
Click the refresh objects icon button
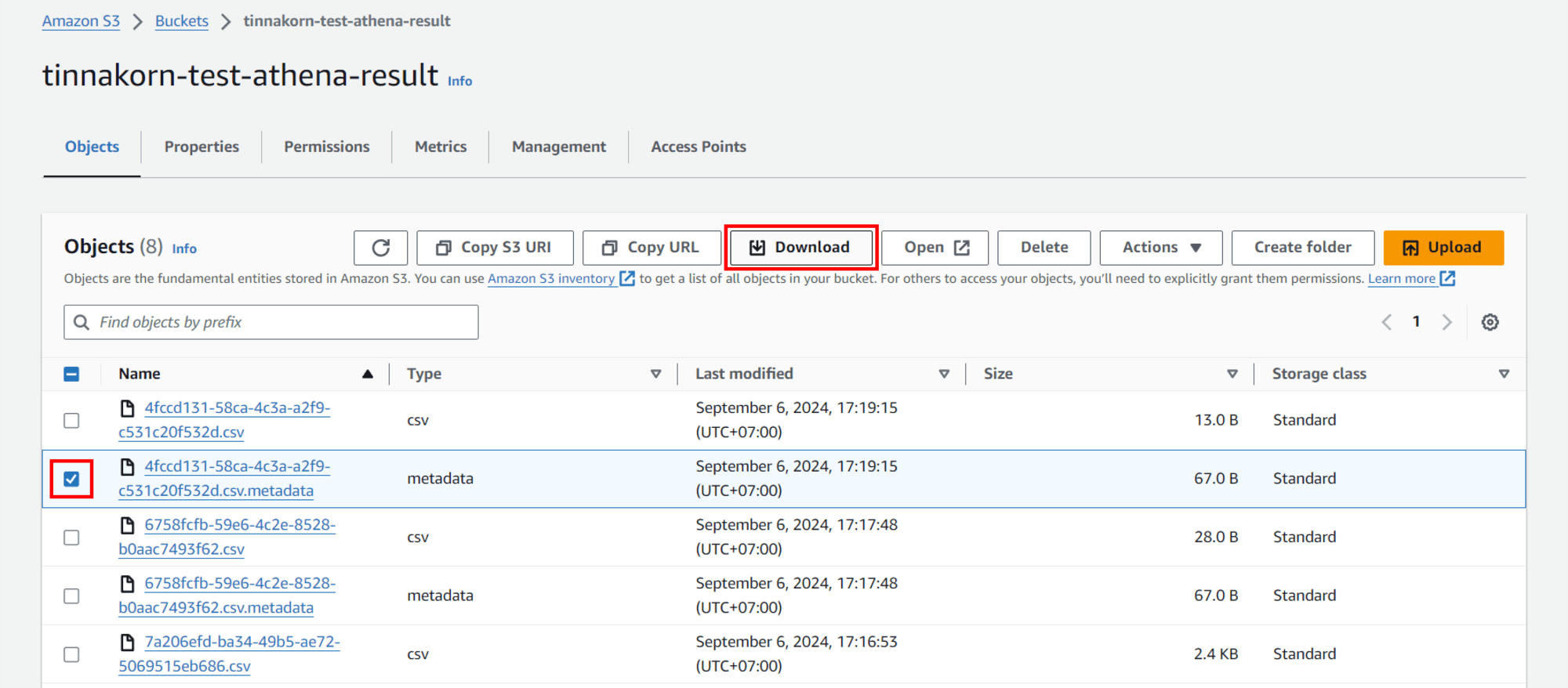point(380,248)
